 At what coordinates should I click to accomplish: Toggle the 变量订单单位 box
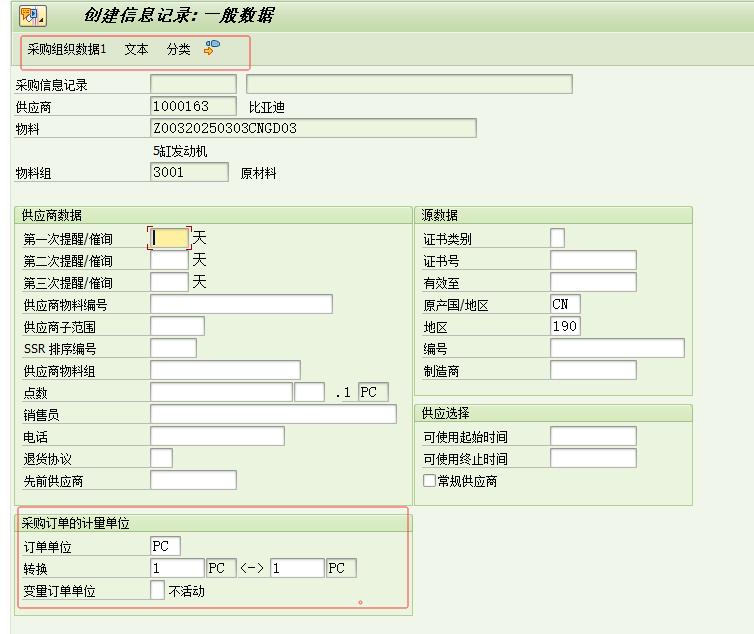coord(157,590)
